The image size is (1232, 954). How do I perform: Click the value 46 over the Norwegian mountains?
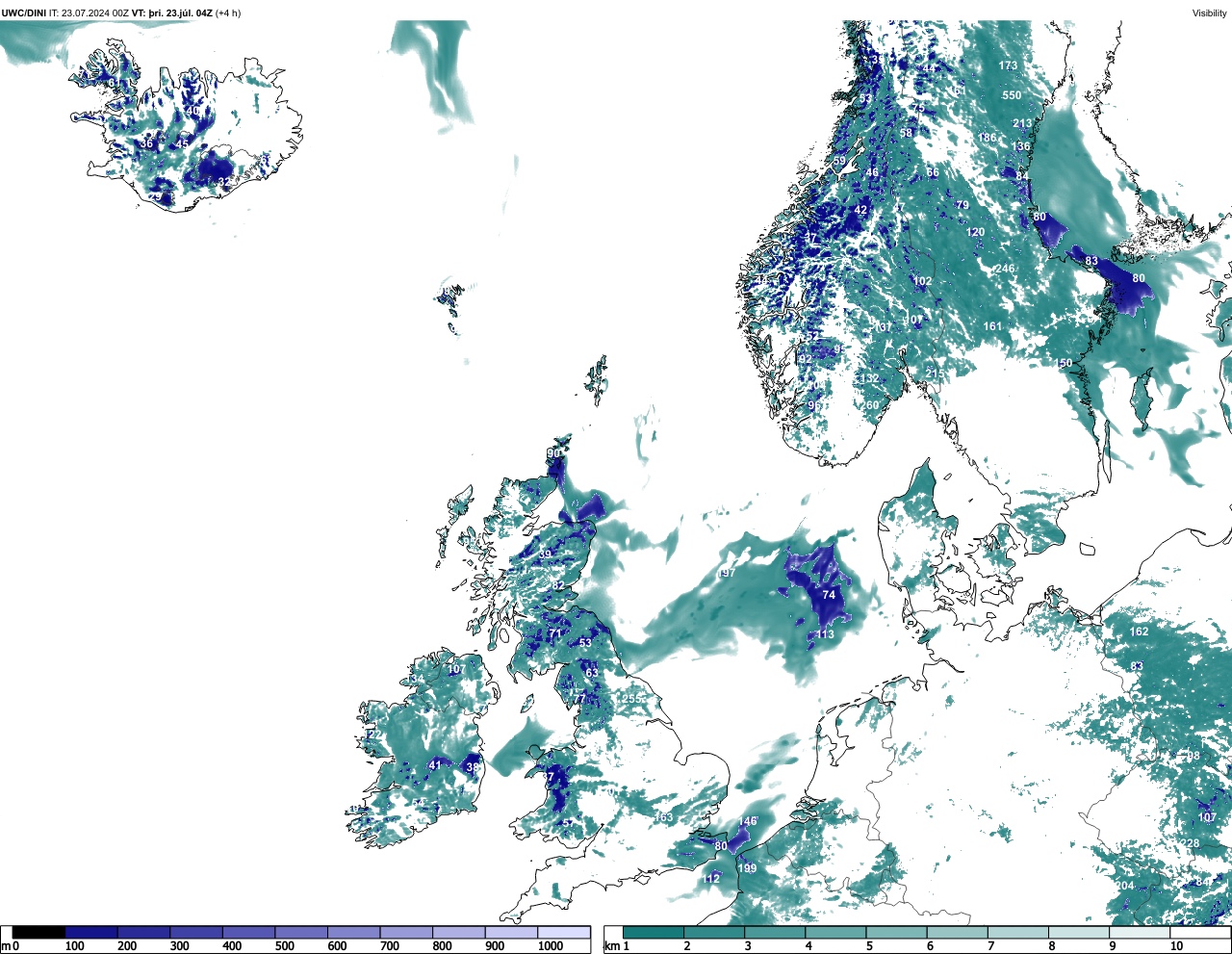(872, 173)
